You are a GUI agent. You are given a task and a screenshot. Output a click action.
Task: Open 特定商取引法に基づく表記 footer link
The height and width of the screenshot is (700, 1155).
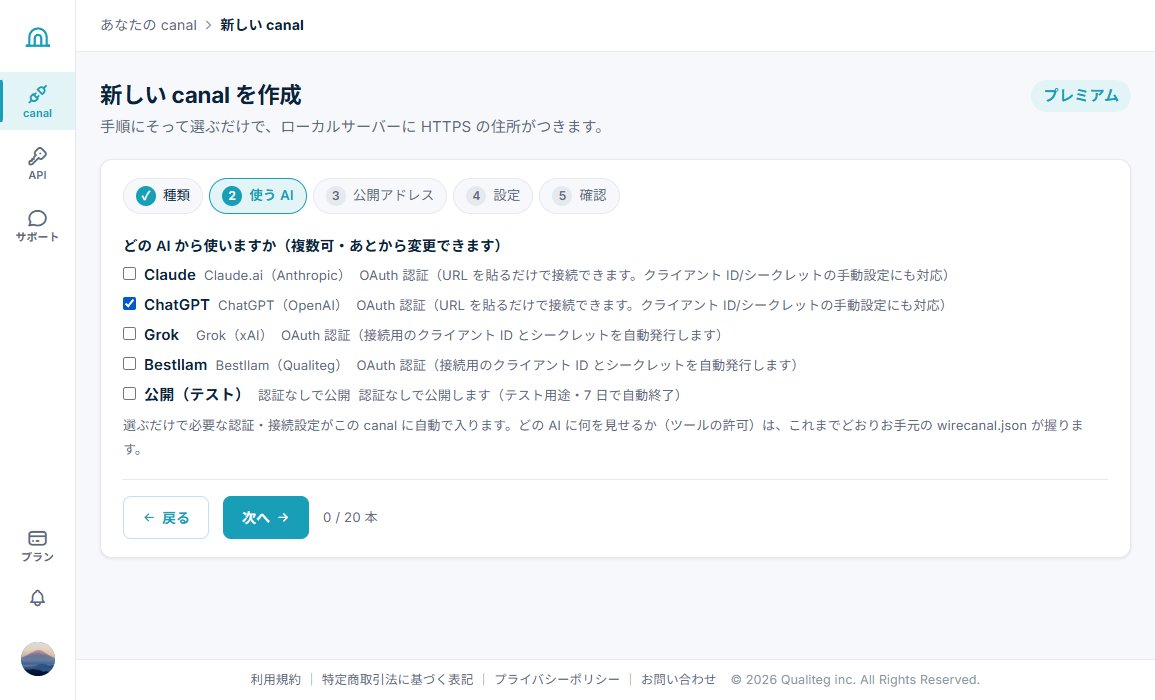pos(397,679)
